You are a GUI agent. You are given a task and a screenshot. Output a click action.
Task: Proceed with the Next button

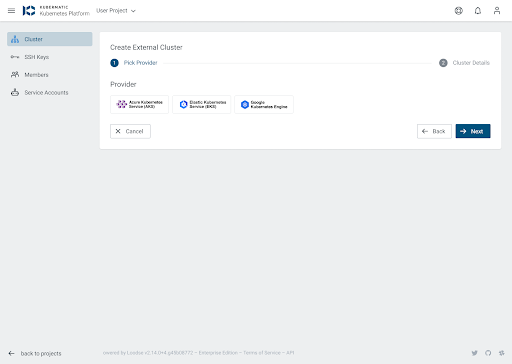[473, 131]
